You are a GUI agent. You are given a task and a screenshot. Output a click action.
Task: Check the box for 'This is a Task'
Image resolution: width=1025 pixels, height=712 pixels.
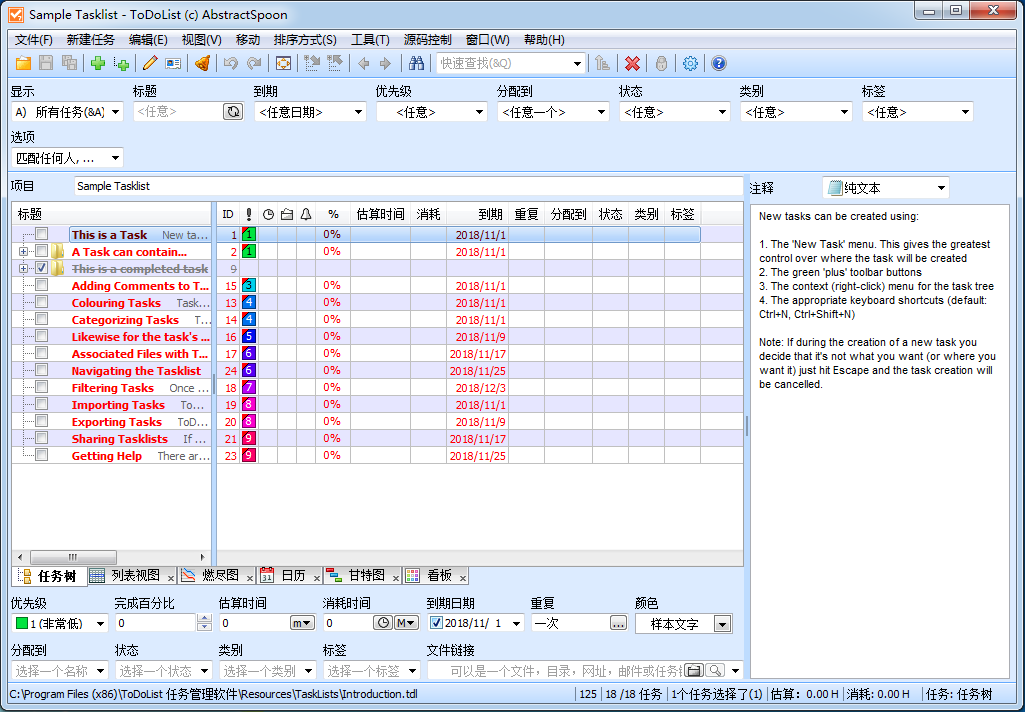tap(42, 235)
